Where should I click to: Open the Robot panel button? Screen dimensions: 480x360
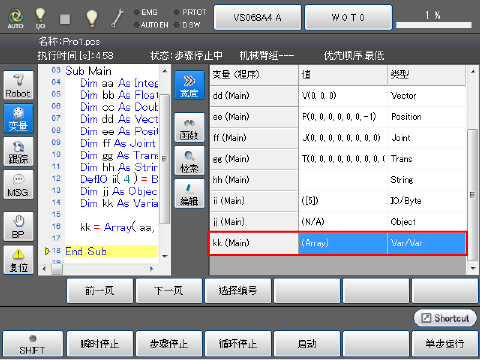(18, 85)
